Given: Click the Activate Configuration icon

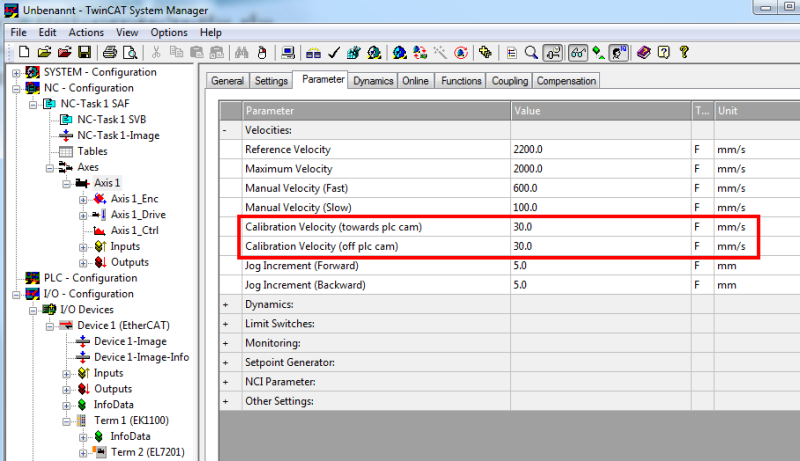Looking at the screenshot, I should [x=354, y=52].
